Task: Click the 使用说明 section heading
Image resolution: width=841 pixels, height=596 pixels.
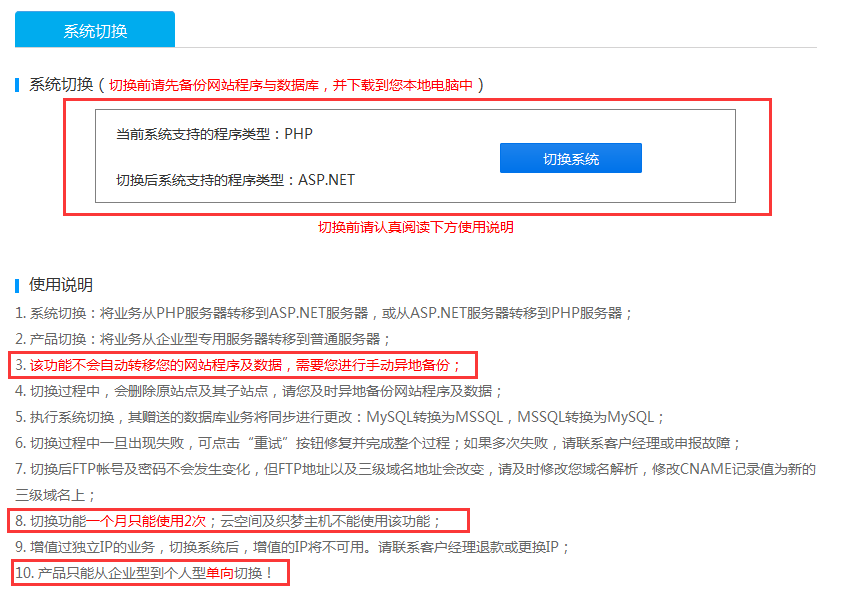Action: coord(61,285)
